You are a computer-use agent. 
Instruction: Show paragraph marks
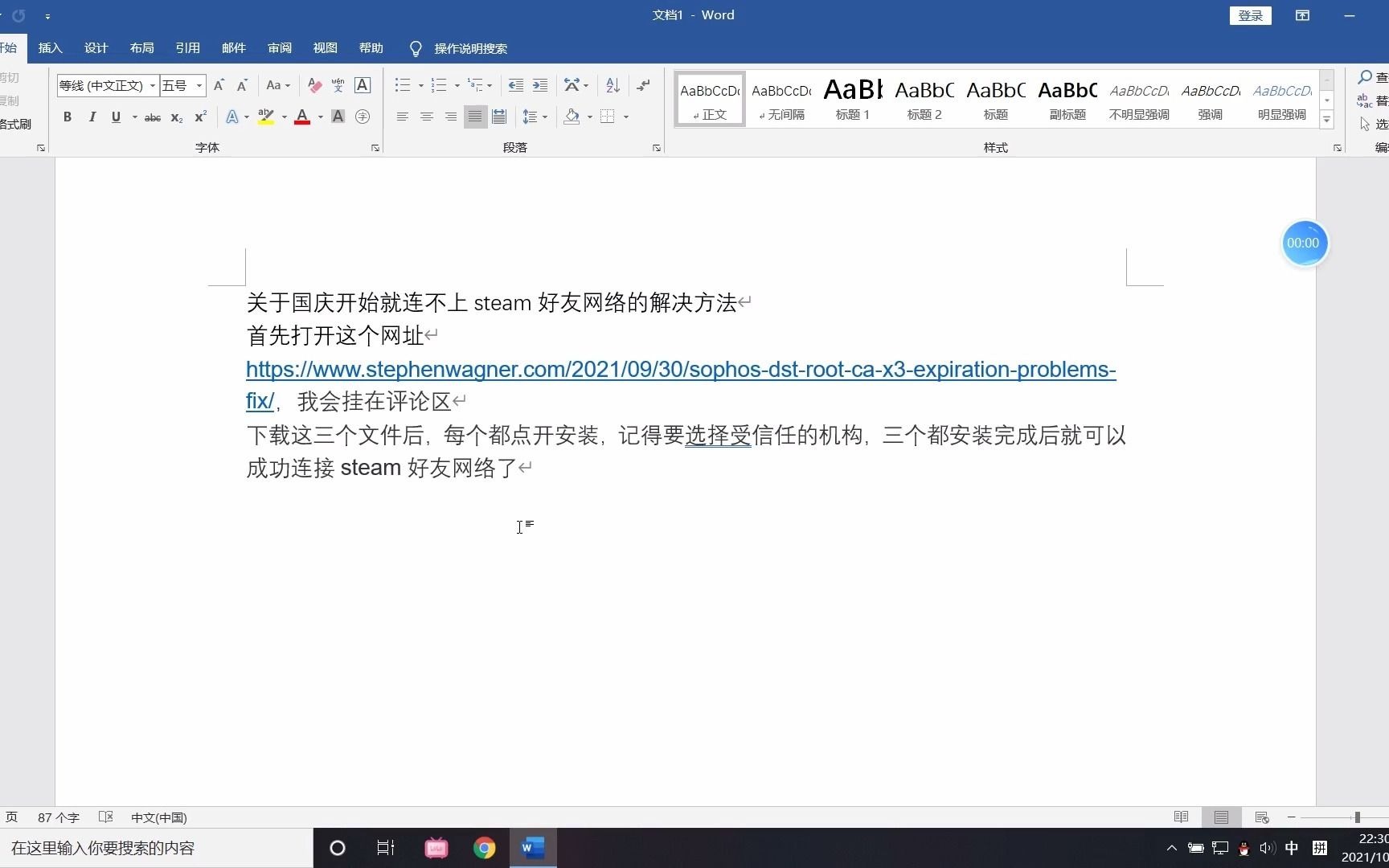tap(644, 85)
